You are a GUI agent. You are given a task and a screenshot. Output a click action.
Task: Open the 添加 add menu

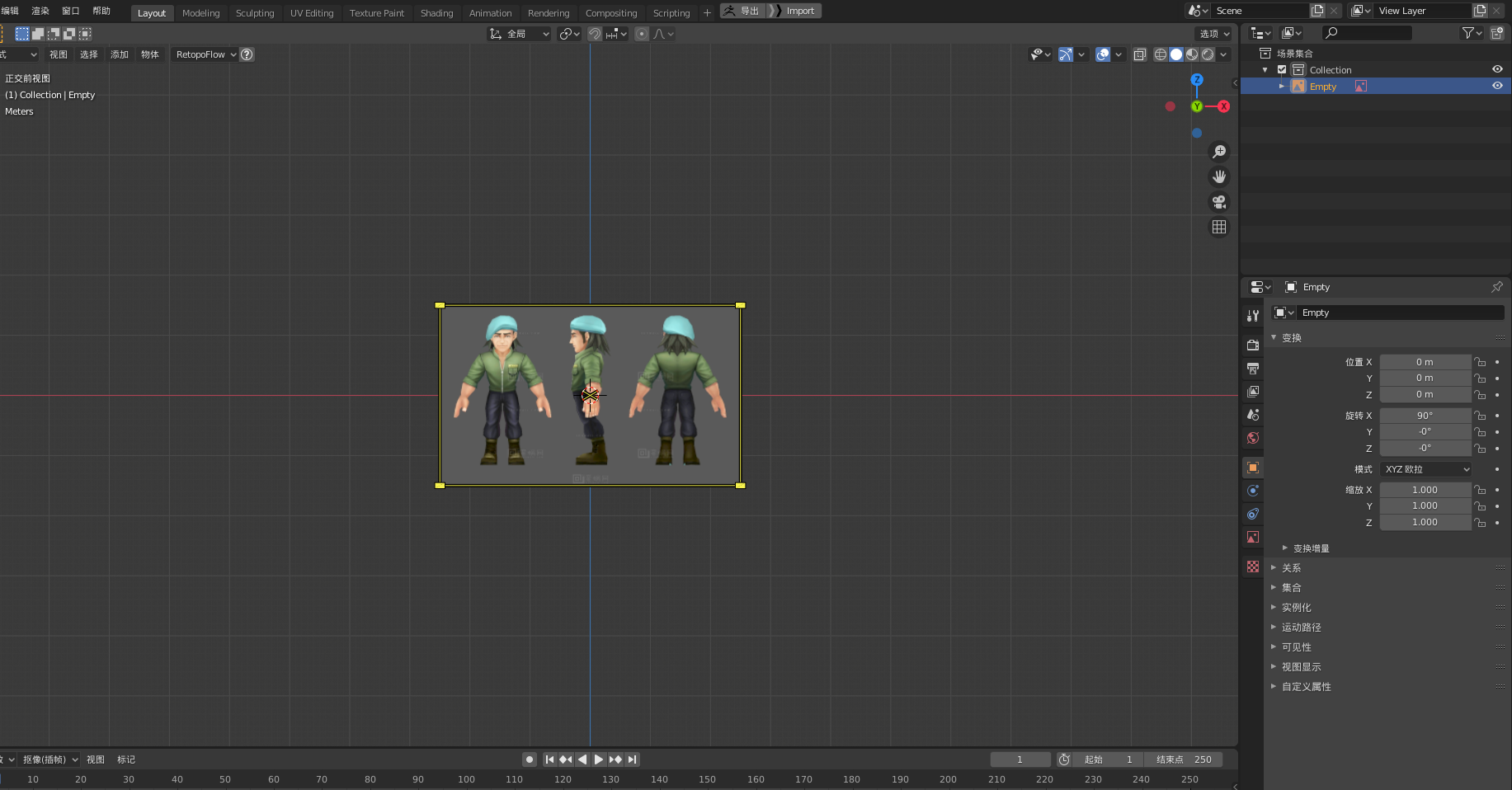120,54
